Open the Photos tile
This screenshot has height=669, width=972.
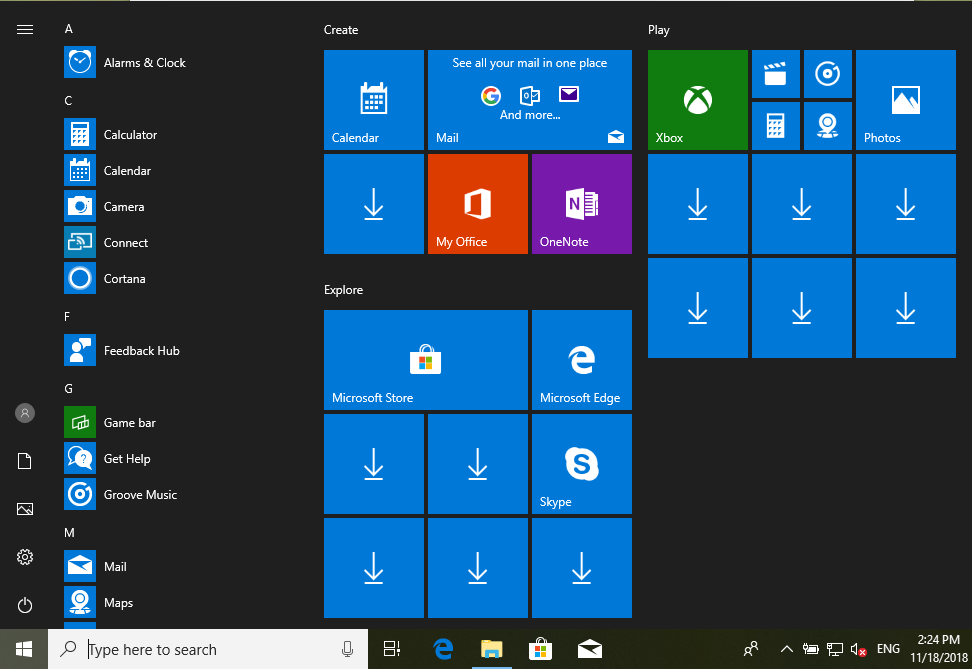tap(905, 100)
